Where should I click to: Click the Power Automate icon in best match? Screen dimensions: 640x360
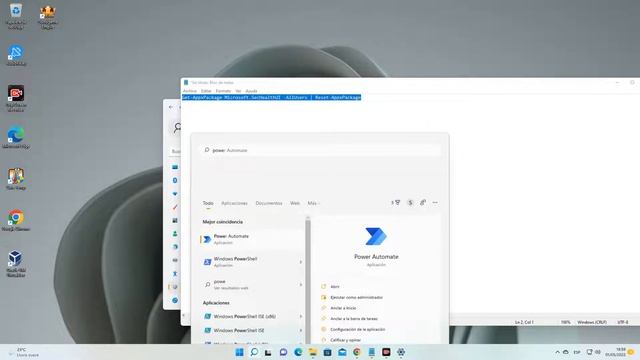[207, 240]
